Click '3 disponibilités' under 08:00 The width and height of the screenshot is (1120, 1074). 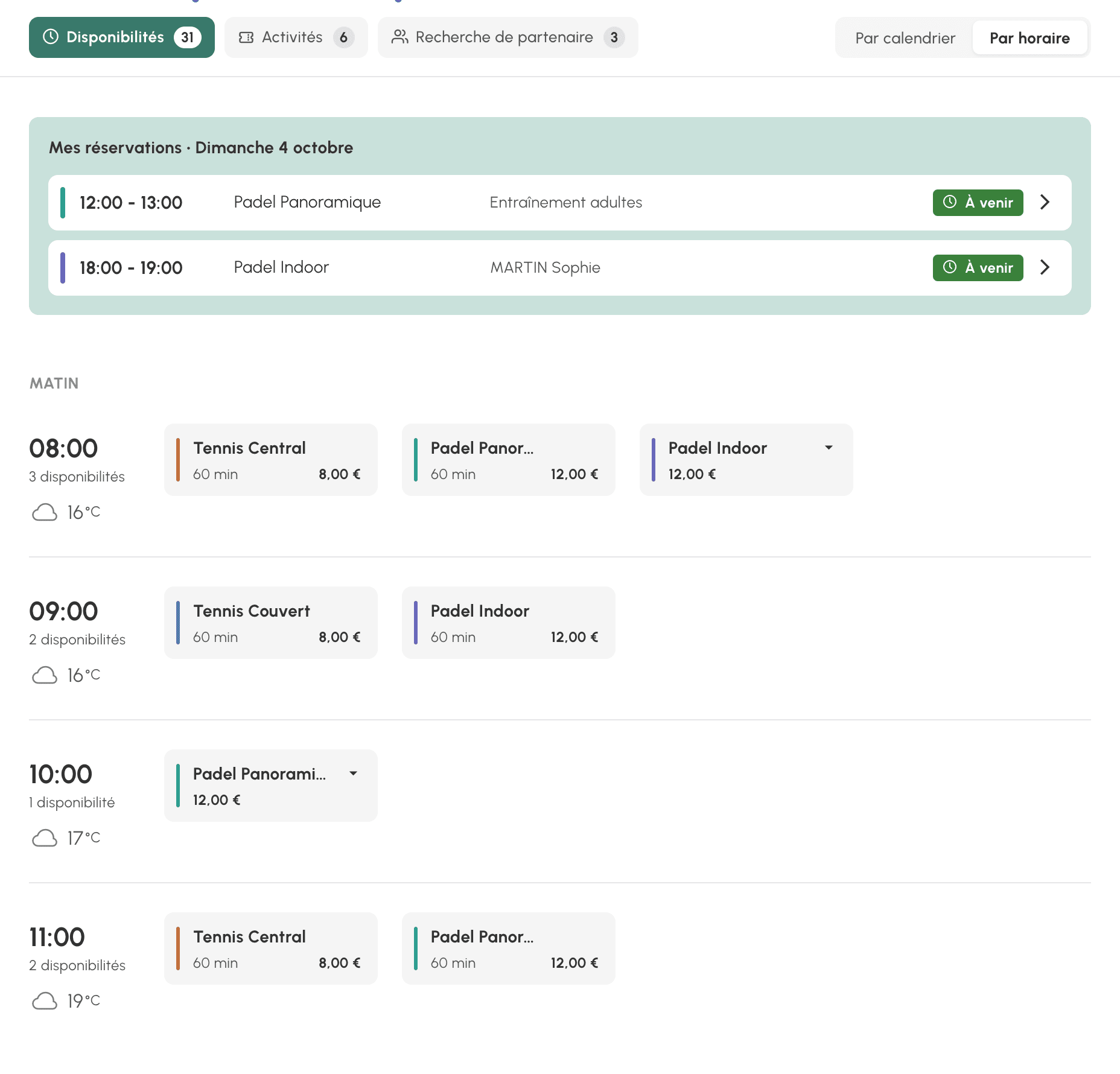[77, 477]
